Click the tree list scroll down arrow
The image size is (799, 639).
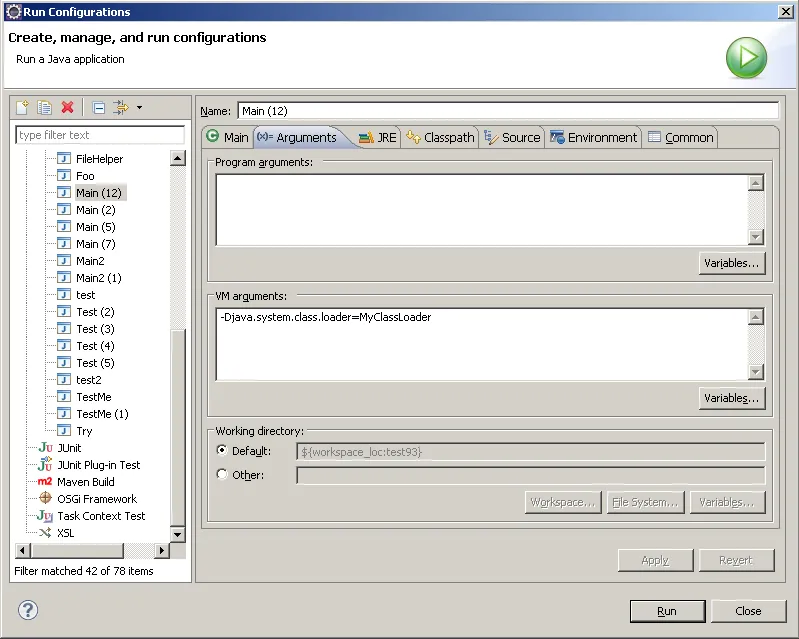(177, 535)
